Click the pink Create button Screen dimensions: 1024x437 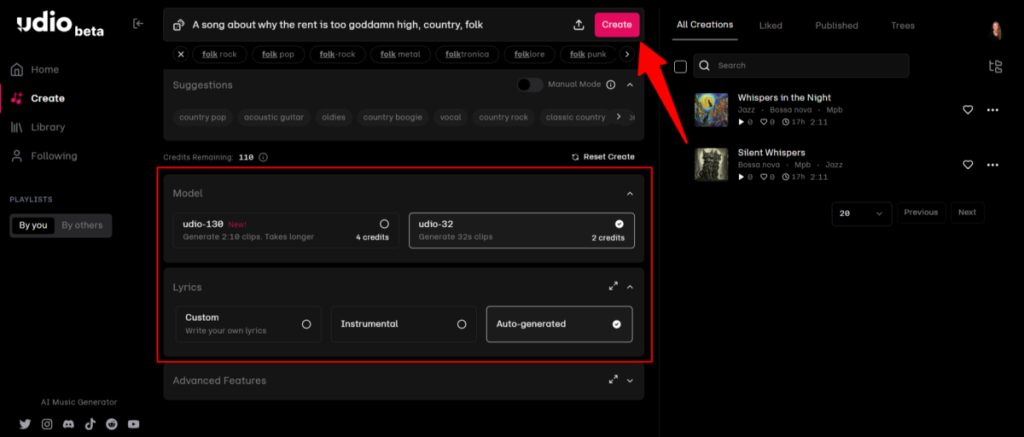pyautogui.click(x=616, y=25)
